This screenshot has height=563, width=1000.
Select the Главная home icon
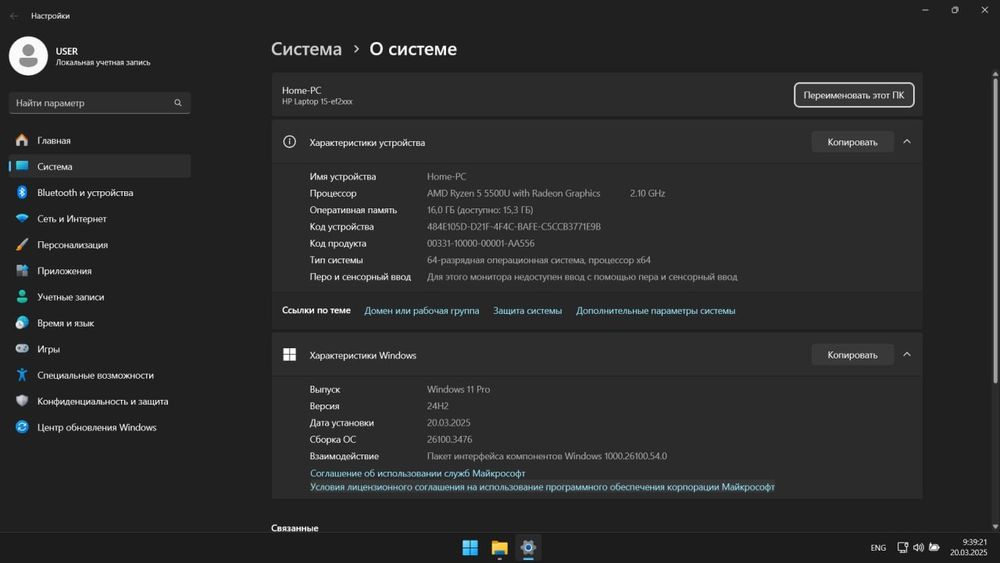22,140
